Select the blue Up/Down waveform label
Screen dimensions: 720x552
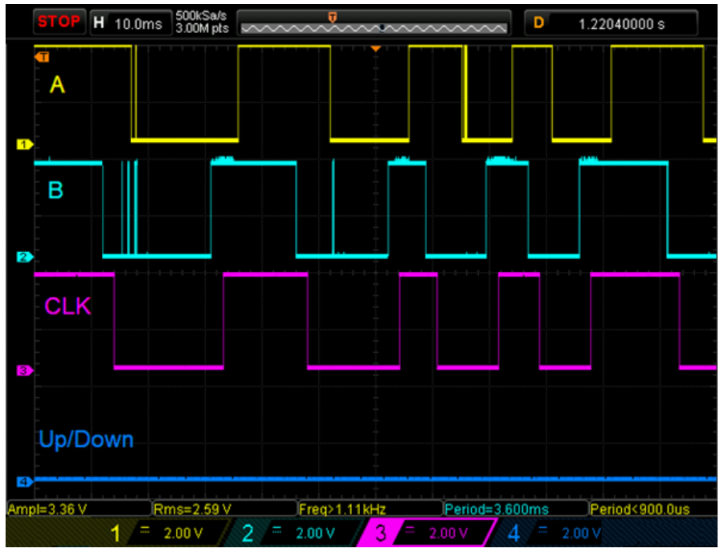point(86,439)
